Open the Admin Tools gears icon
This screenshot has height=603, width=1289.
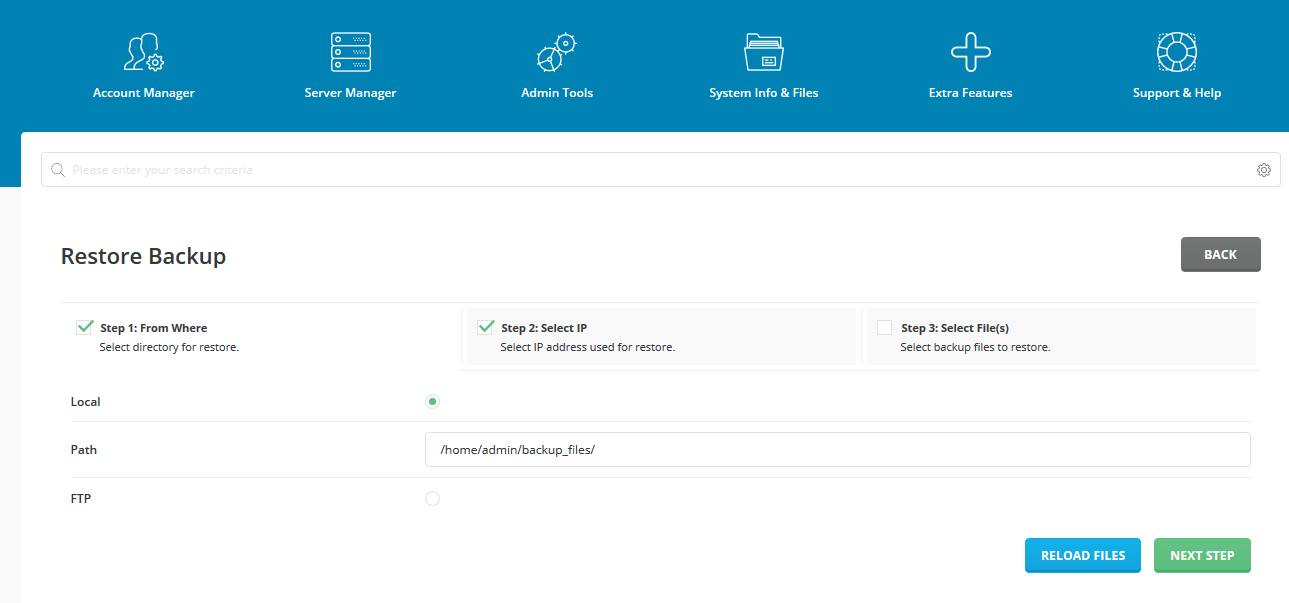point(557,52)
